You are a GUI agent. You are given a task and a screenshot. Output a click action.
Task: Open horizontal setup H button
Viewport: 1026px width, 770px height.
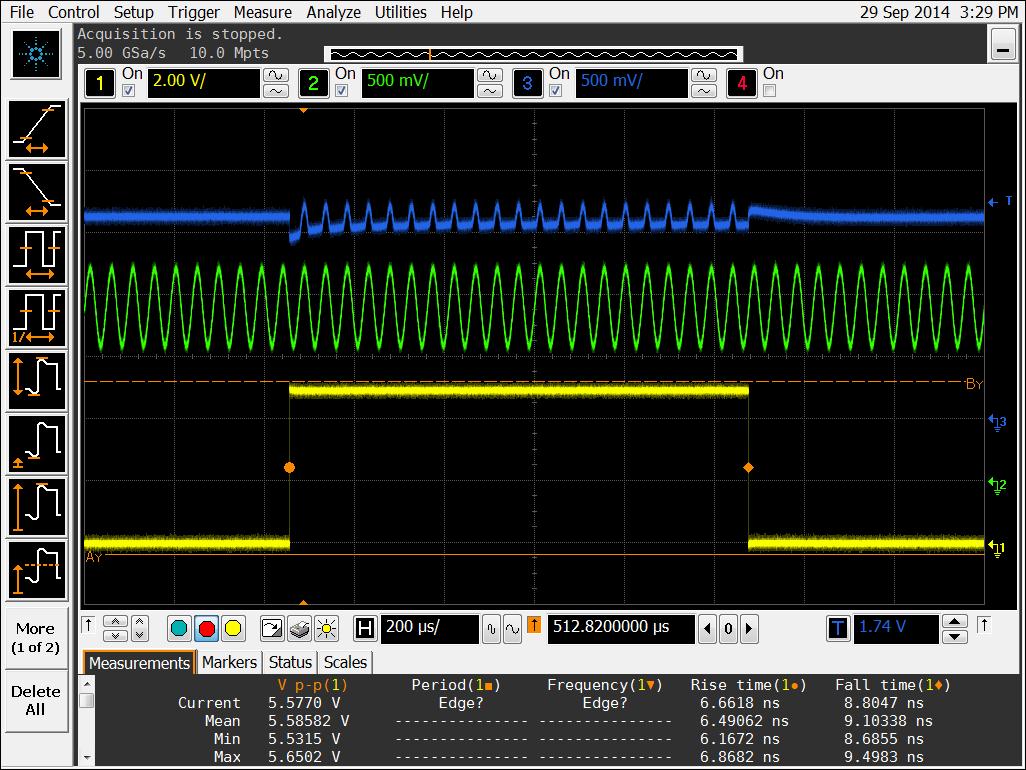point(364,629)
